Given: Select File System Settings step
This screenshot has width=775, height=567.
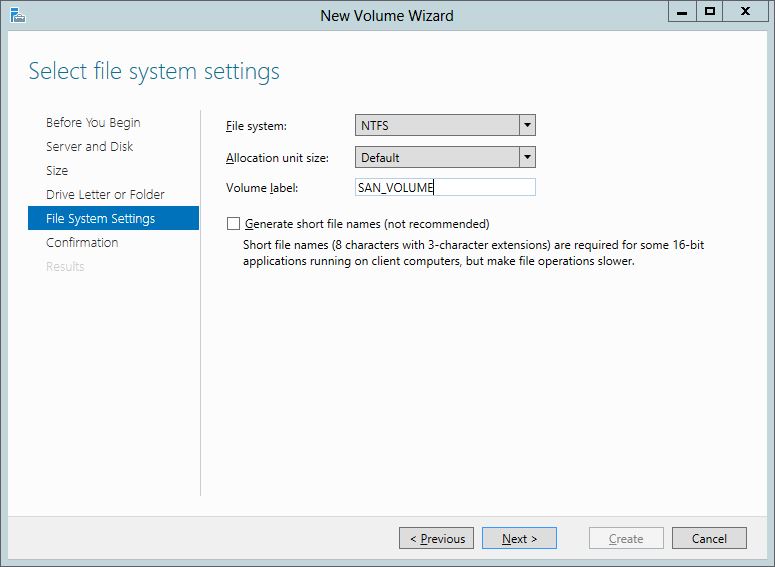Looking at the screenshot, I should [100, 218].
